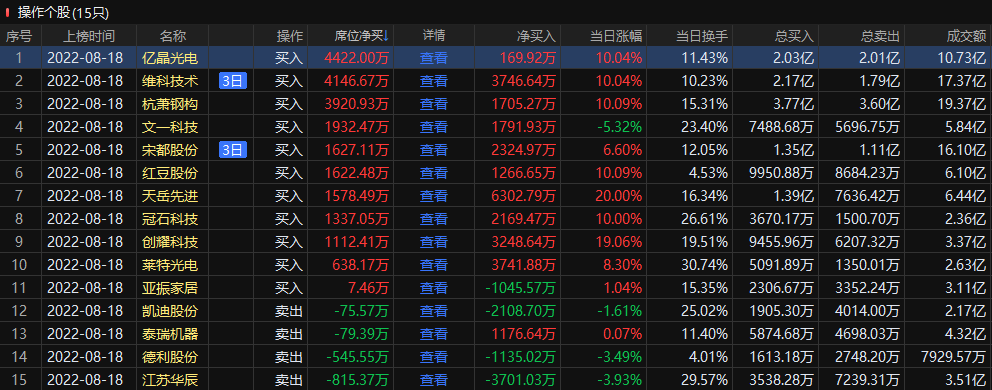The height and width of the screenshot is (390, 992).
Task: Click the 6302.79万 net buy cell
Action: (x=524, y=196)
